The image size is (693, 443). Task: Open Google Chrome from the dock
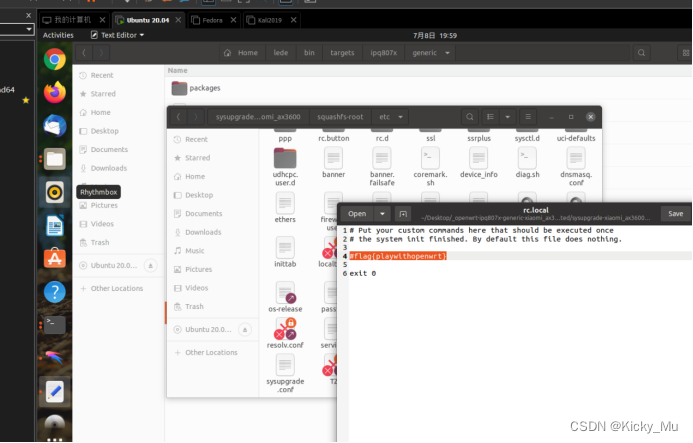click(x=55, y=59)
